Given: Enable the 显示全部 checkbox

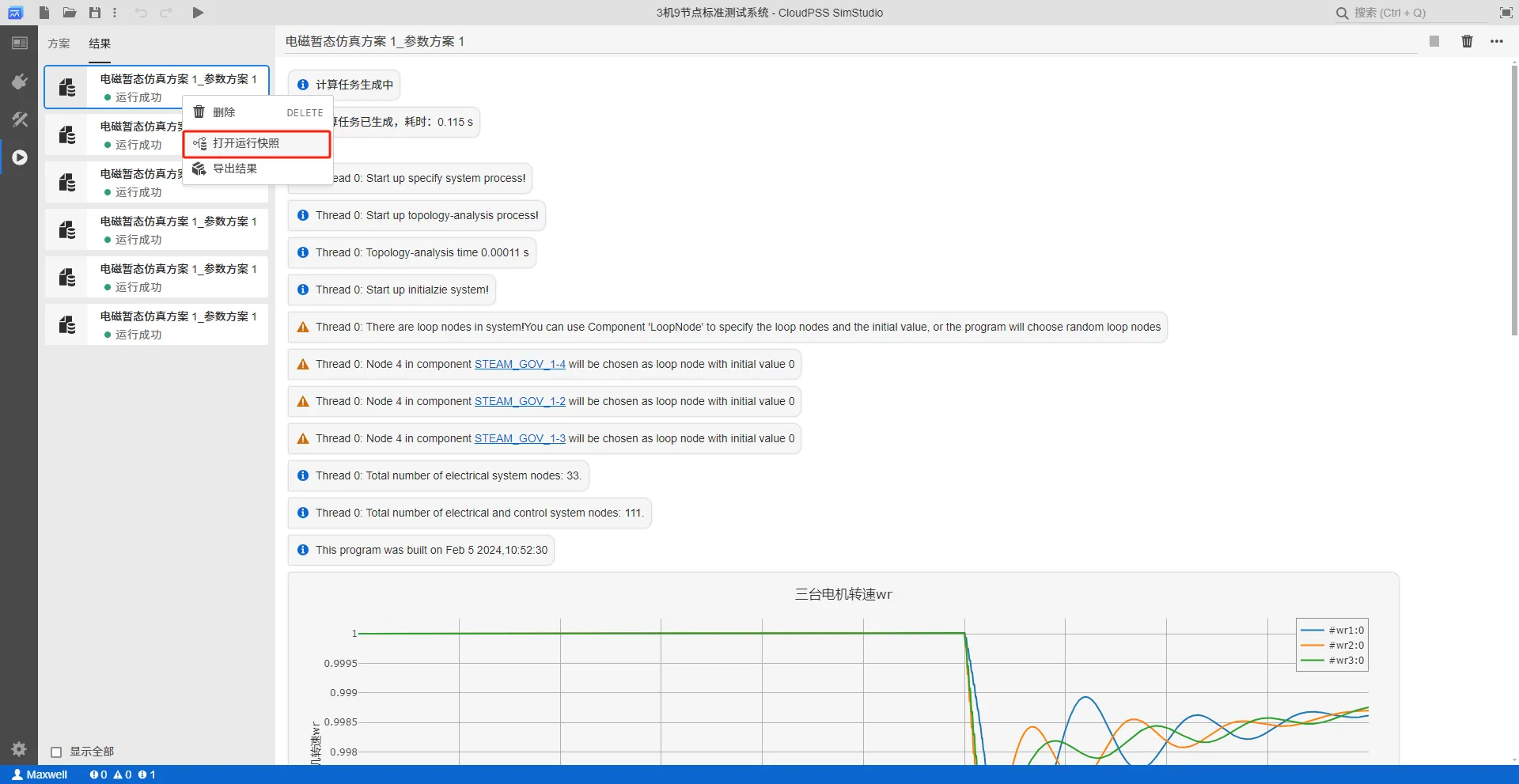Looking at the screenshot, I should pos(56,752).
